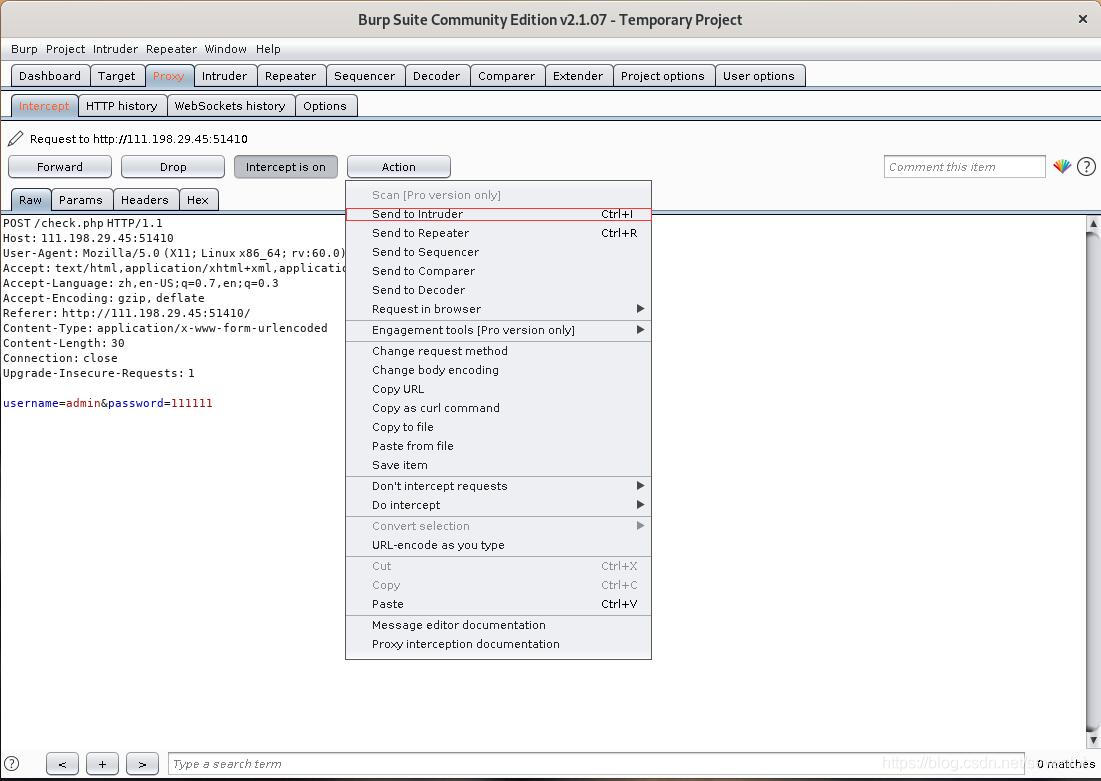Open the HTTP history sub-tab
1101x781 pixels.
pyautogui.click(x=122, y=106)
